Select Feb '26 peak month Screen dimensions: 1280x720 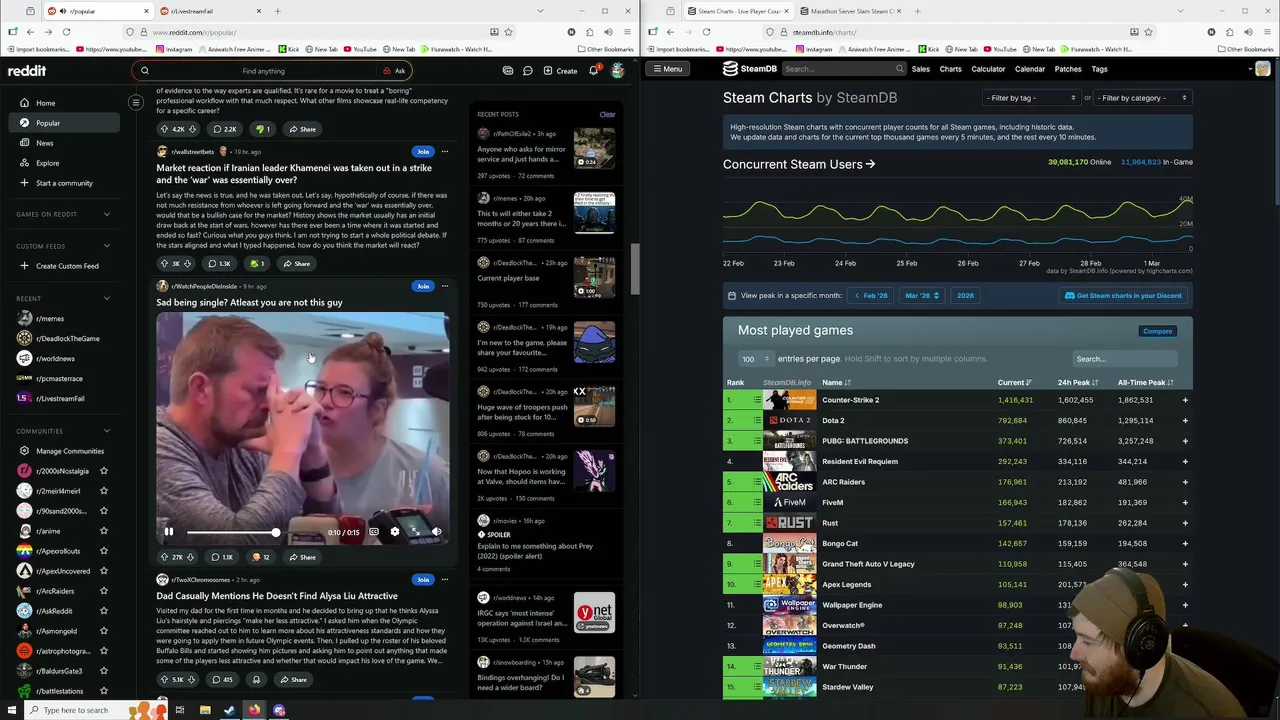(872, 296)
